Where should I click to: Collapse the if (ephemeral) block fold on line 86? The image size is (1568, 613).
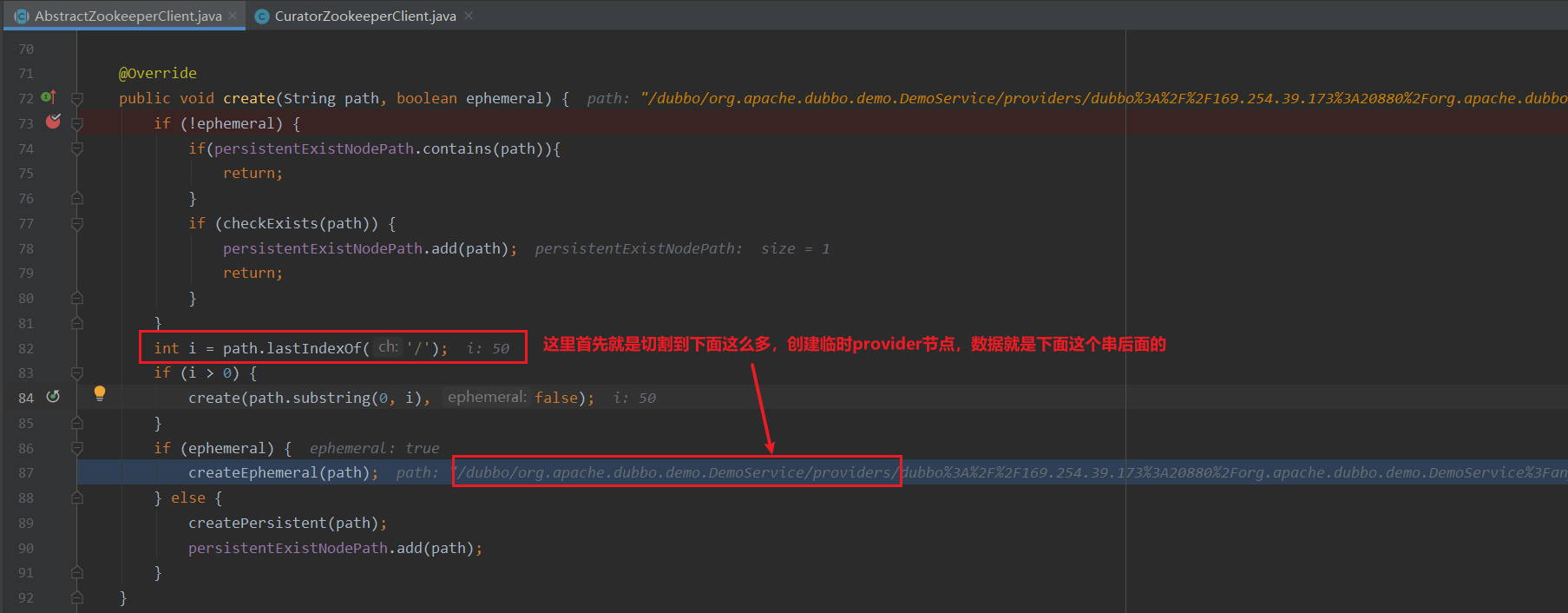point(76,449)
